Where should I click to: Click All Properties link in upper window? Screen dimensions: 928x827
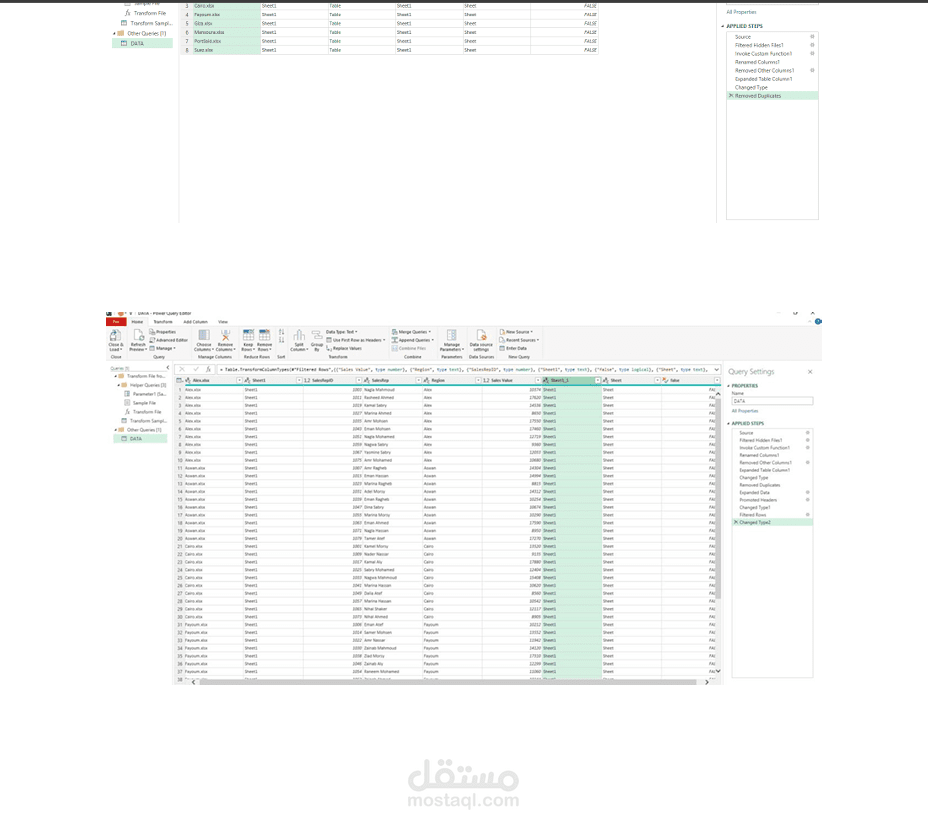pos(741,12)
